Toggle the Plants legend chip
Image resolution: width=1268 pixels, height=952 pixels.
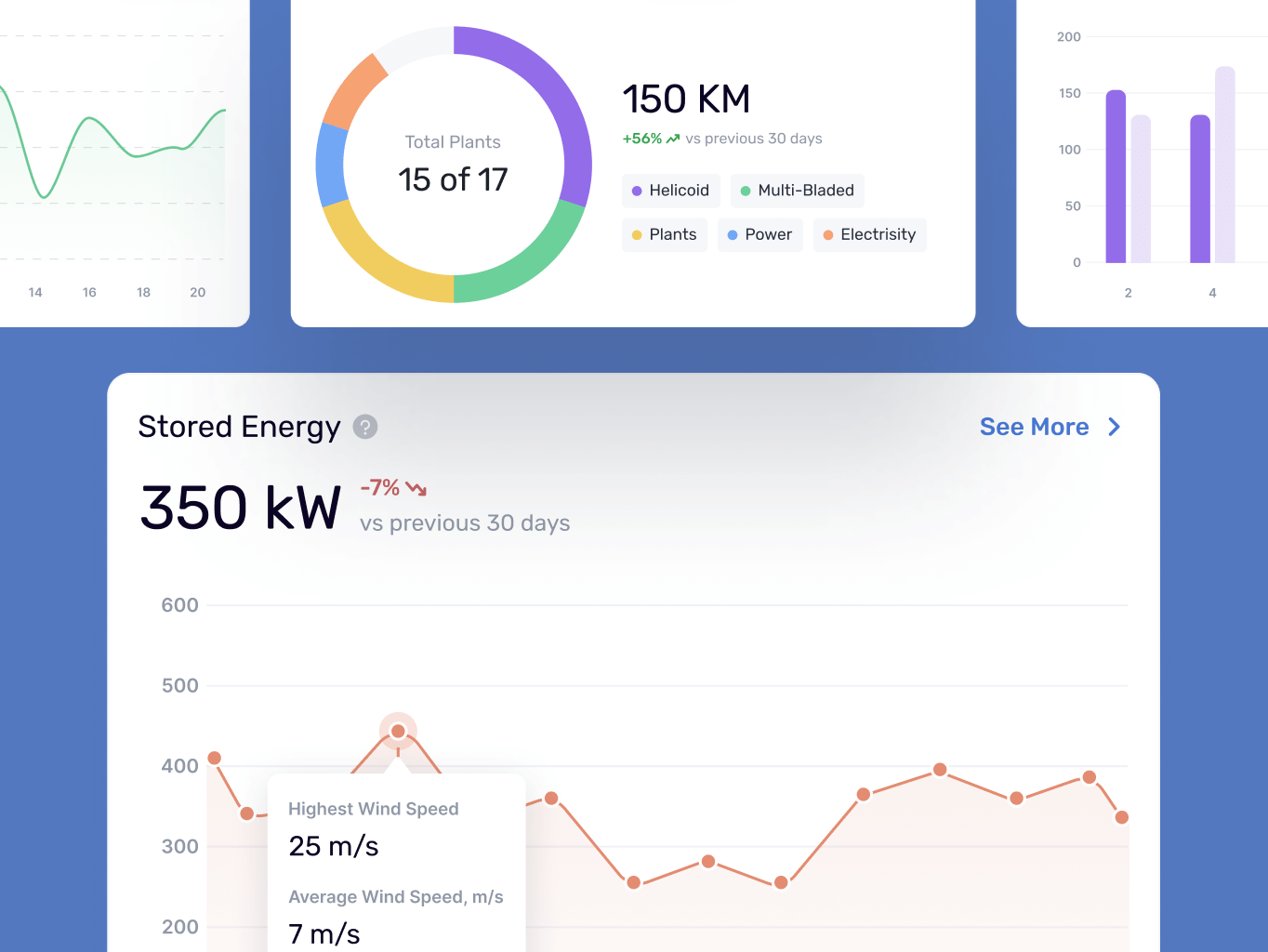point(664,235)
